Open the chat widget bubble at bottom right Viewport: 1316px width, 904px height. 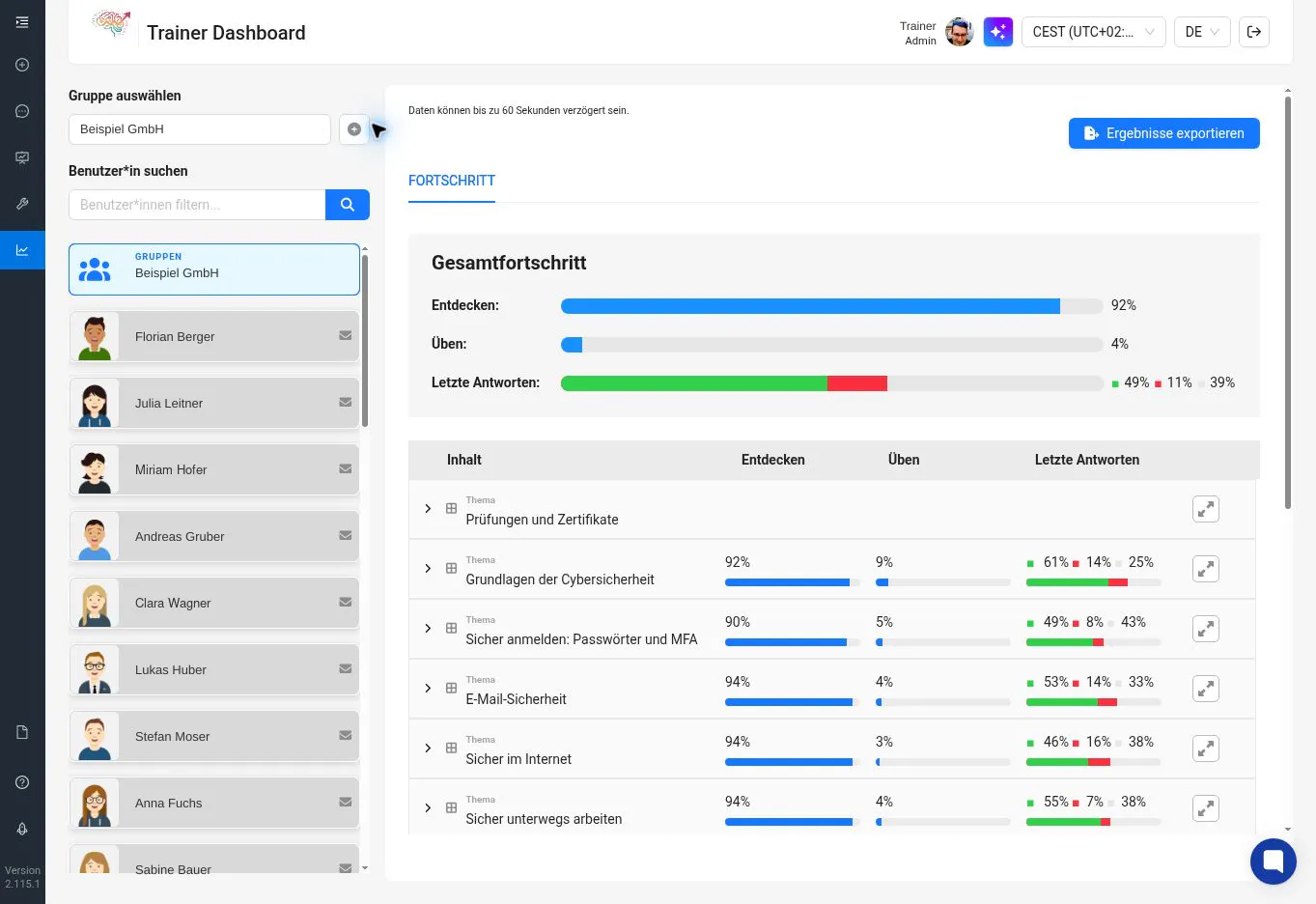coord(1273,861)
